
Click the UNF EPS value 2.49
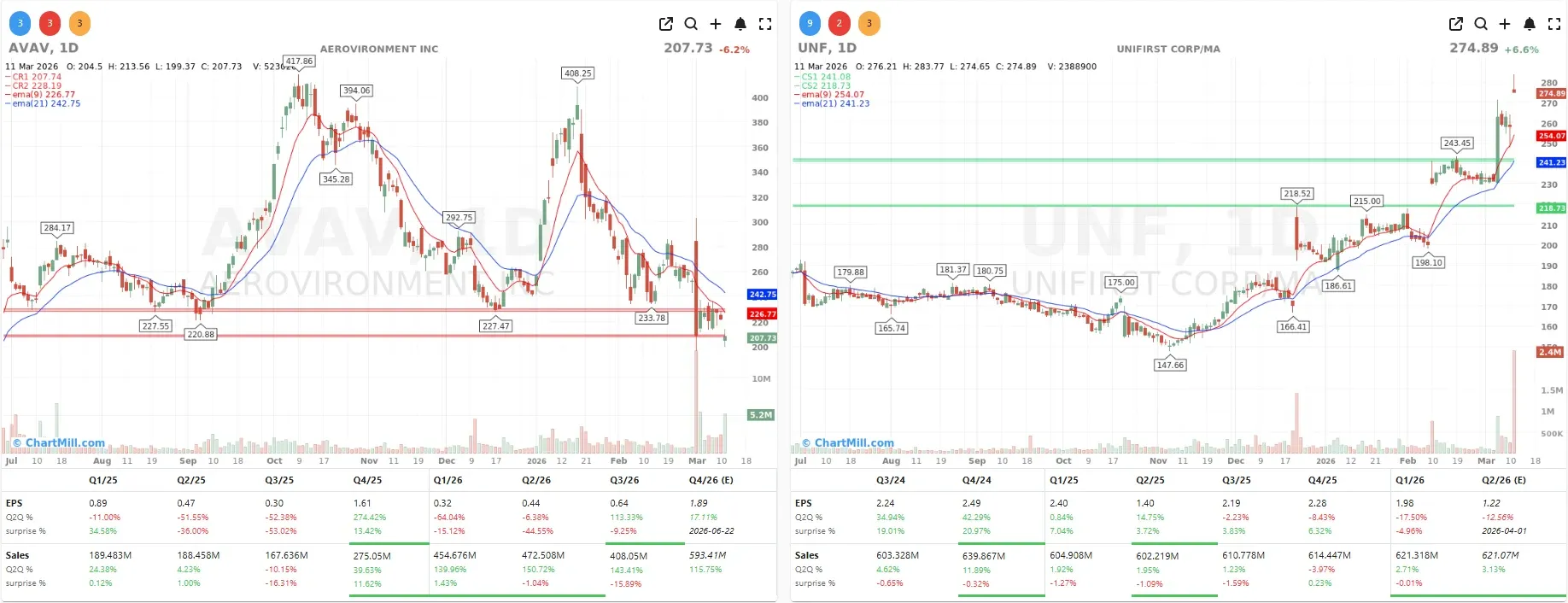pyautogui.click(x=972, y=504)
